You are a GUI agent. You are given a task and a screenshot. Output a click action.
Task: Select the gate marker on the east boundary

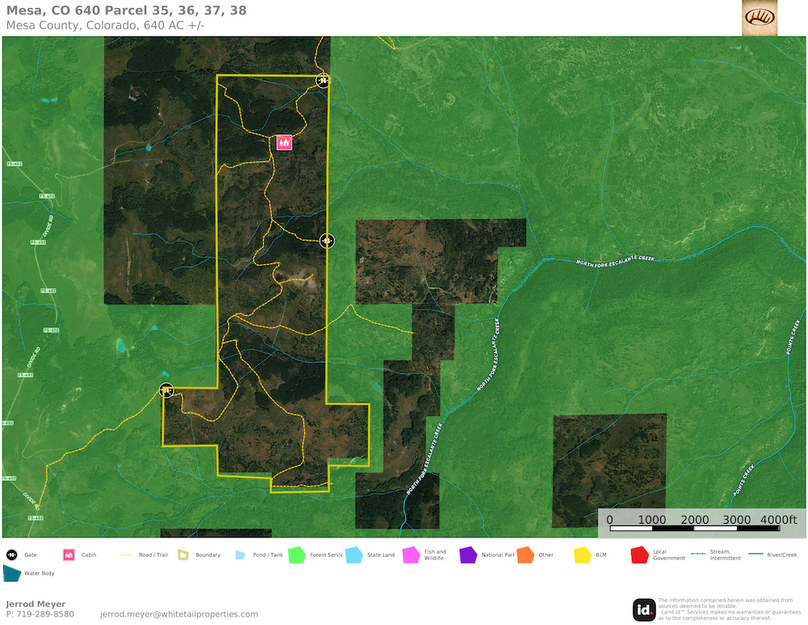327,241
